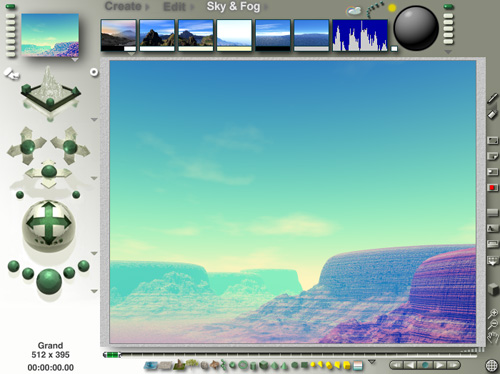
Task: Open selection palette options triangle
Action: tap(372, 362)
